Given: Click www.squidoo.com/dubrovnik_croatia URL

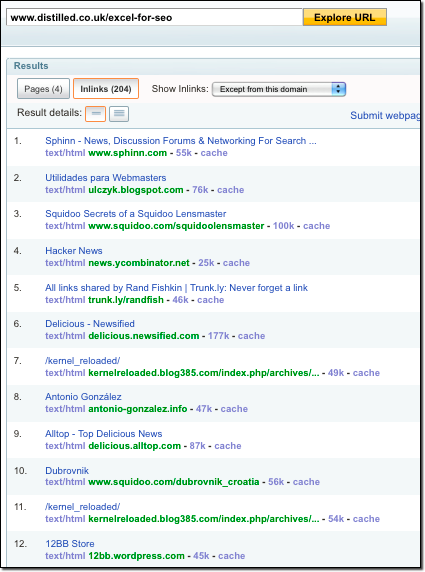Looking at the screenshot, I should point(174,482).
